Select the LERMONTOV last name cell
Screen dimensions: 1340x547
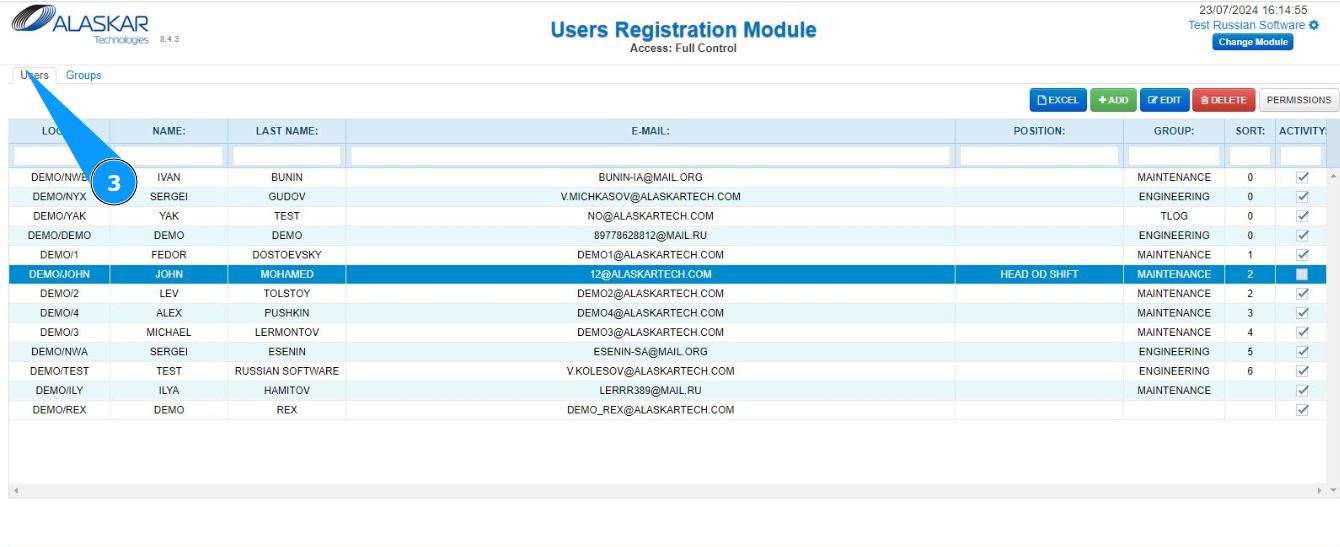click(287, 332)
